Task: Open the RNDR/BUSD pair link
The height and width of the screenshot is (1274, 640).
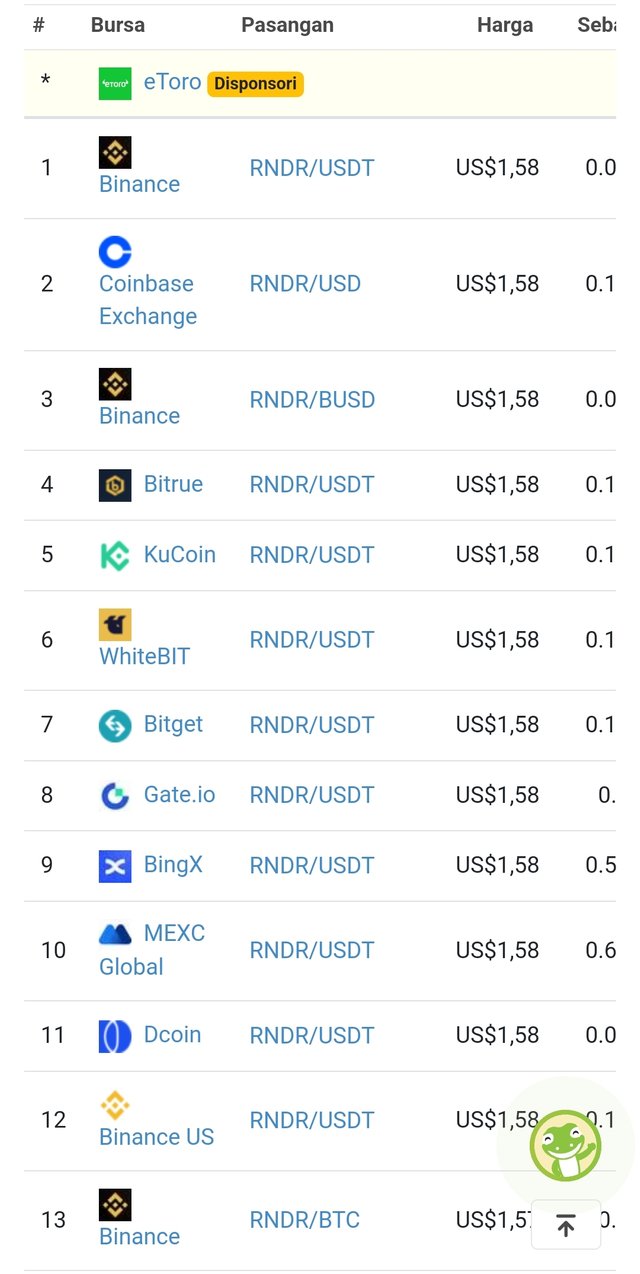Action: pos(312,400)
